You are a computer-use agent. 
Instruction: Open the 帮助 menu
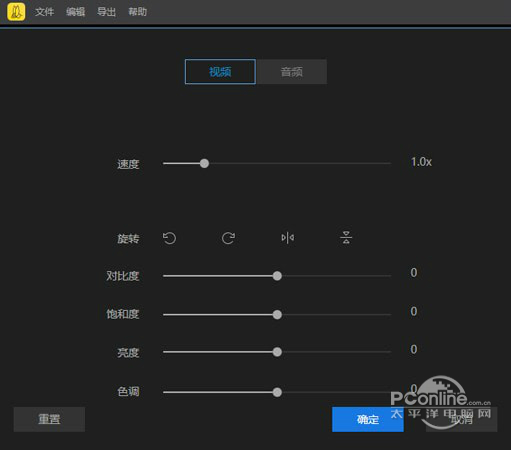click(138, 12)
